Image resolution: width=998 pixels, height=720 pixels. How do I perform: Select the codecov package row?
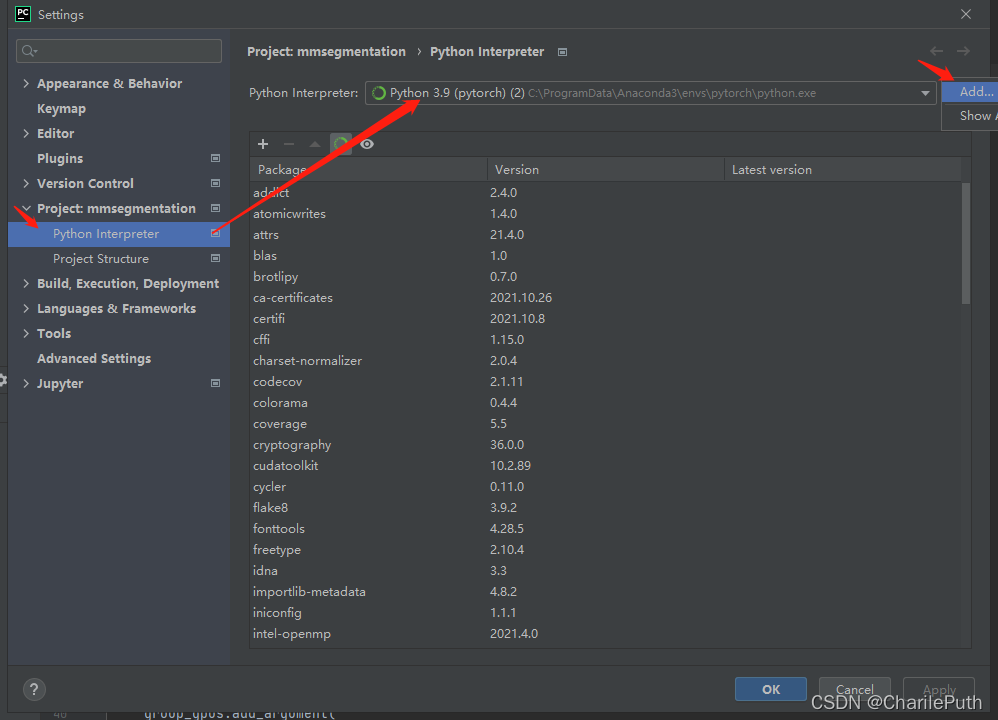point(605,381)
